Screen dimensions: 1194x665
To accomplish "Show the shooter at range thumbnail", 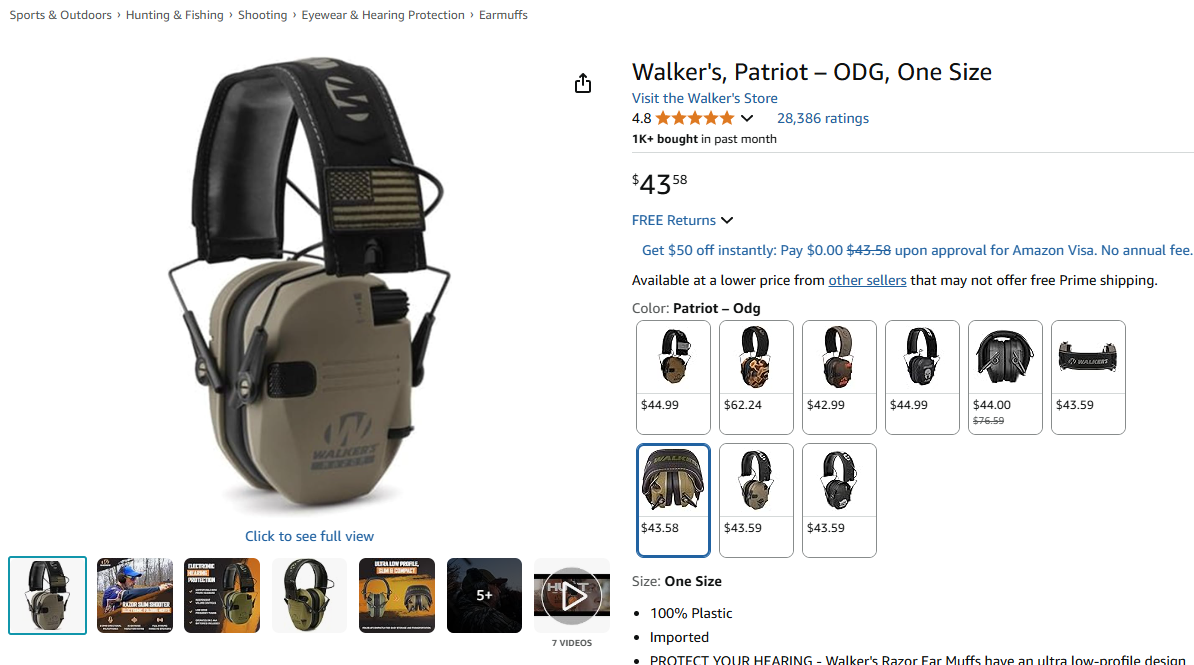I will (135, 596).
